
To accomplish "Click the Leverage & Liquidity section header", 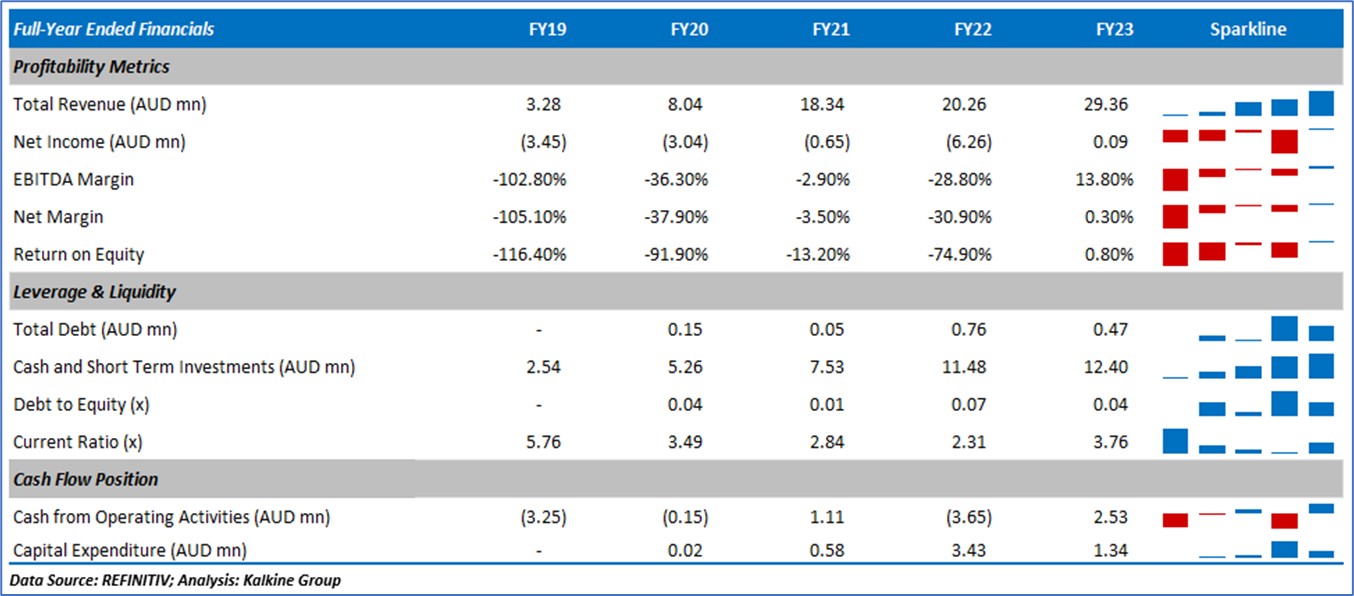I will pyautogui.click(x=94, y=292).
